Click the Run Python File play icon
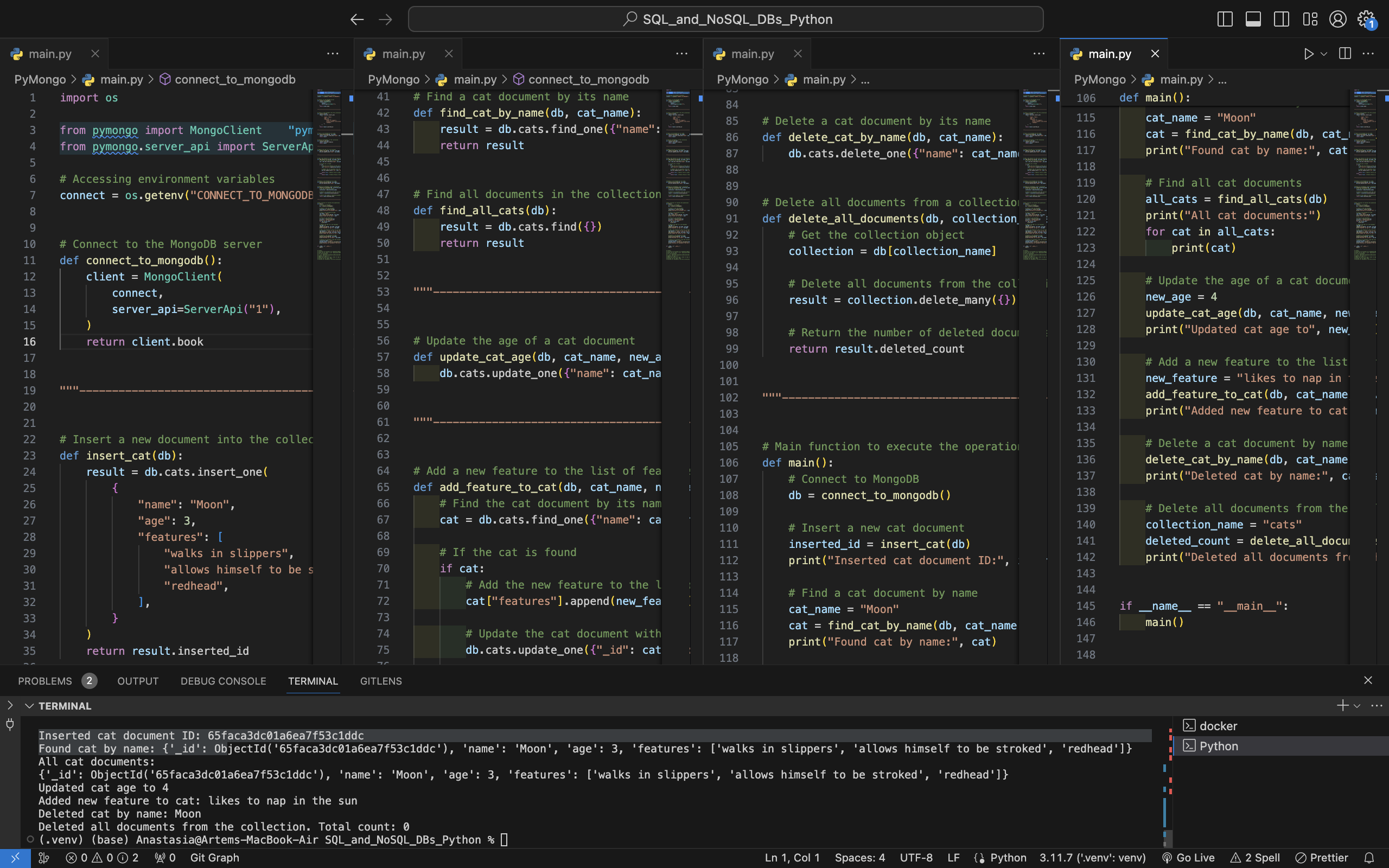 coord(1308,54)
